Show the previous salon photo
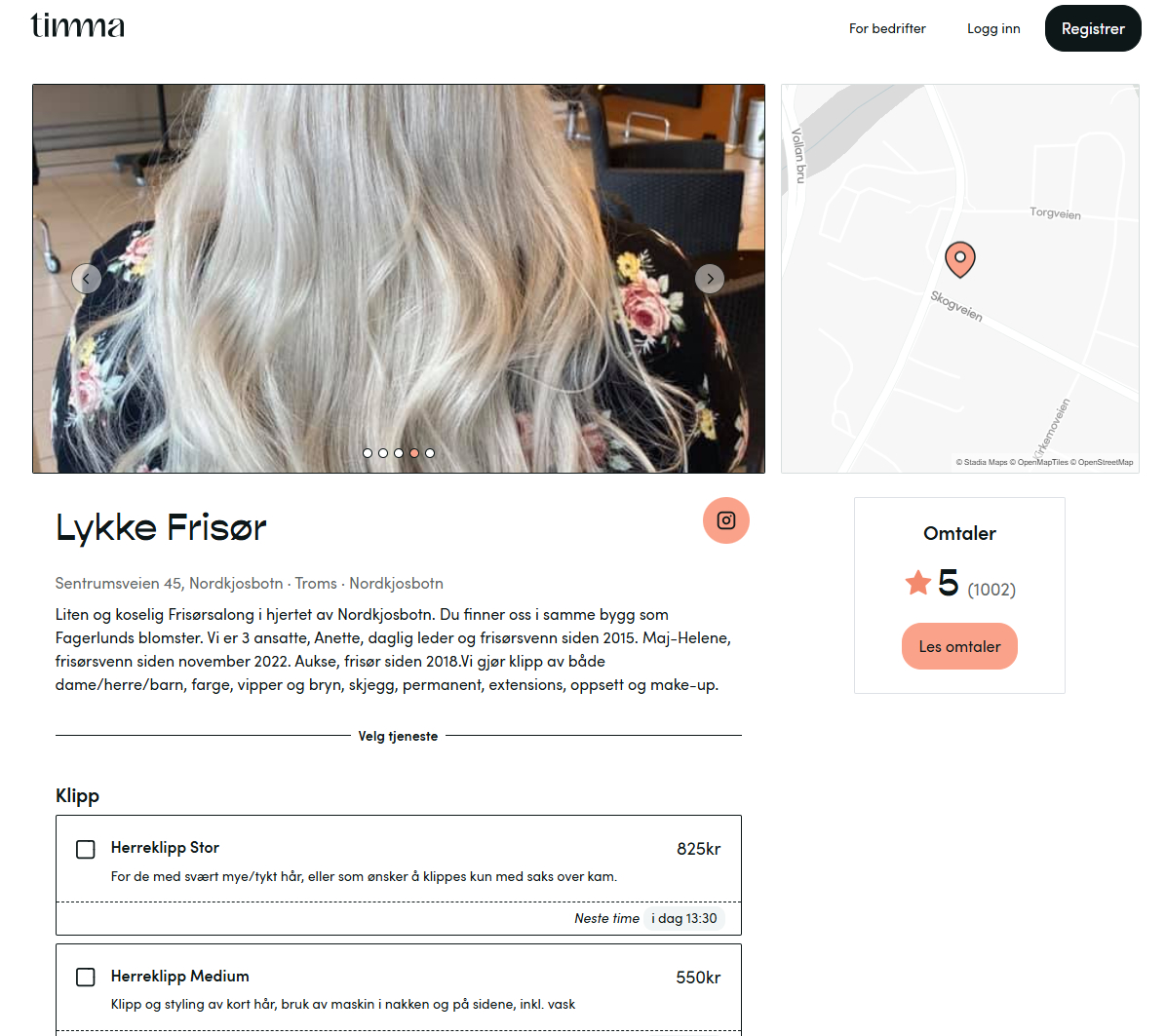 tap(86, 279)
